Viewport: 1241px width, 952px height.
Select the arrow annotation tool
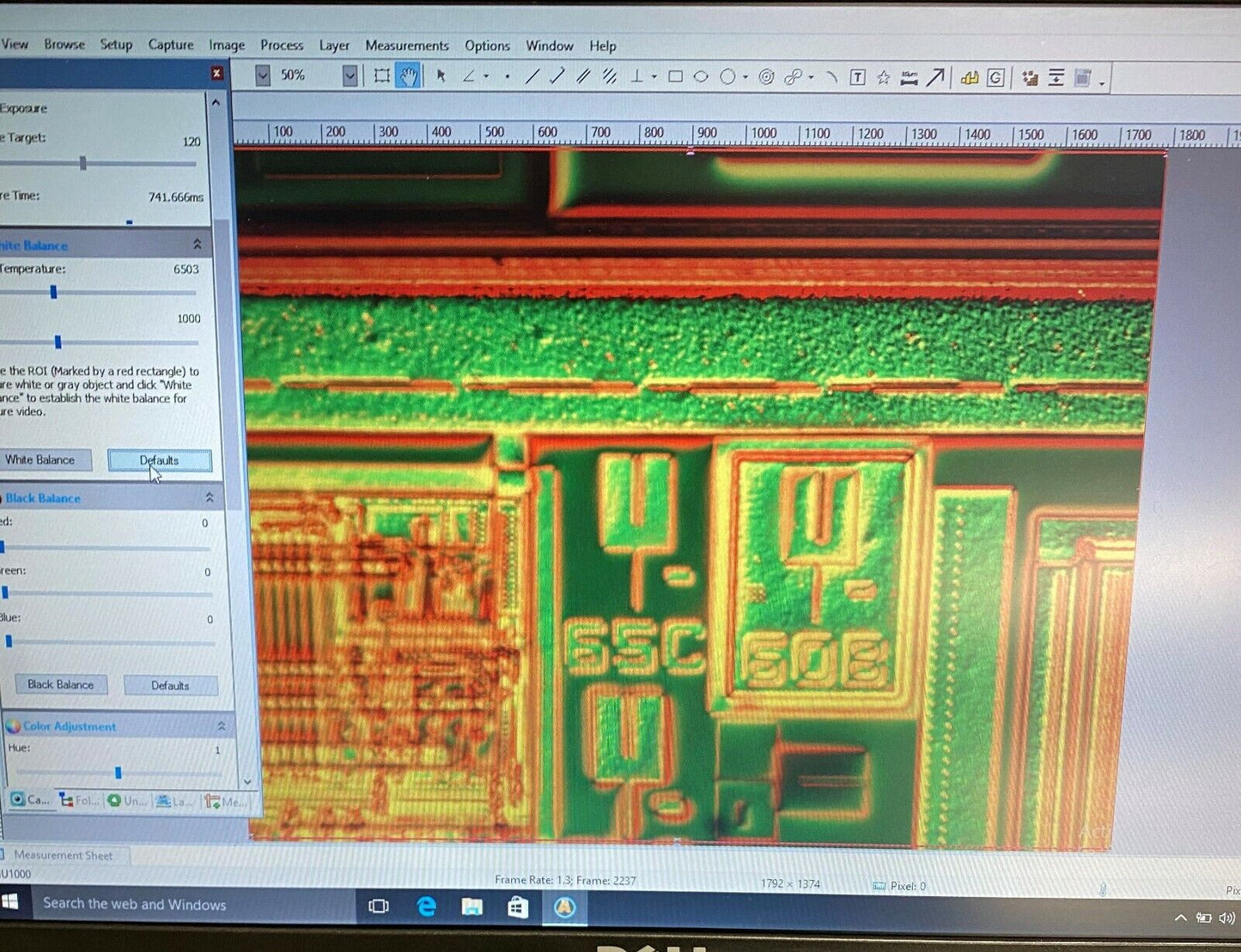click(x=935, y=77)
